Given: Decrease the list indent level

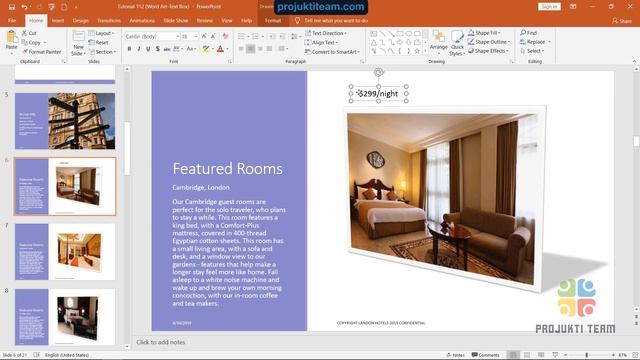Looking at the screenshot, I should 272,36.
